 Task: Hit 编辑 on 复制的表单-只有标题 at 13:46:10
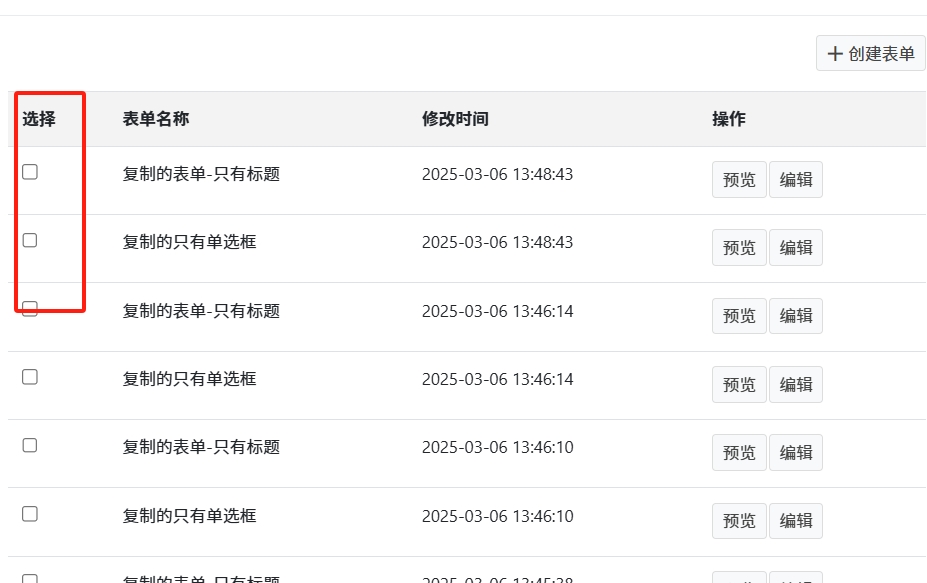(x=796, y=452)
